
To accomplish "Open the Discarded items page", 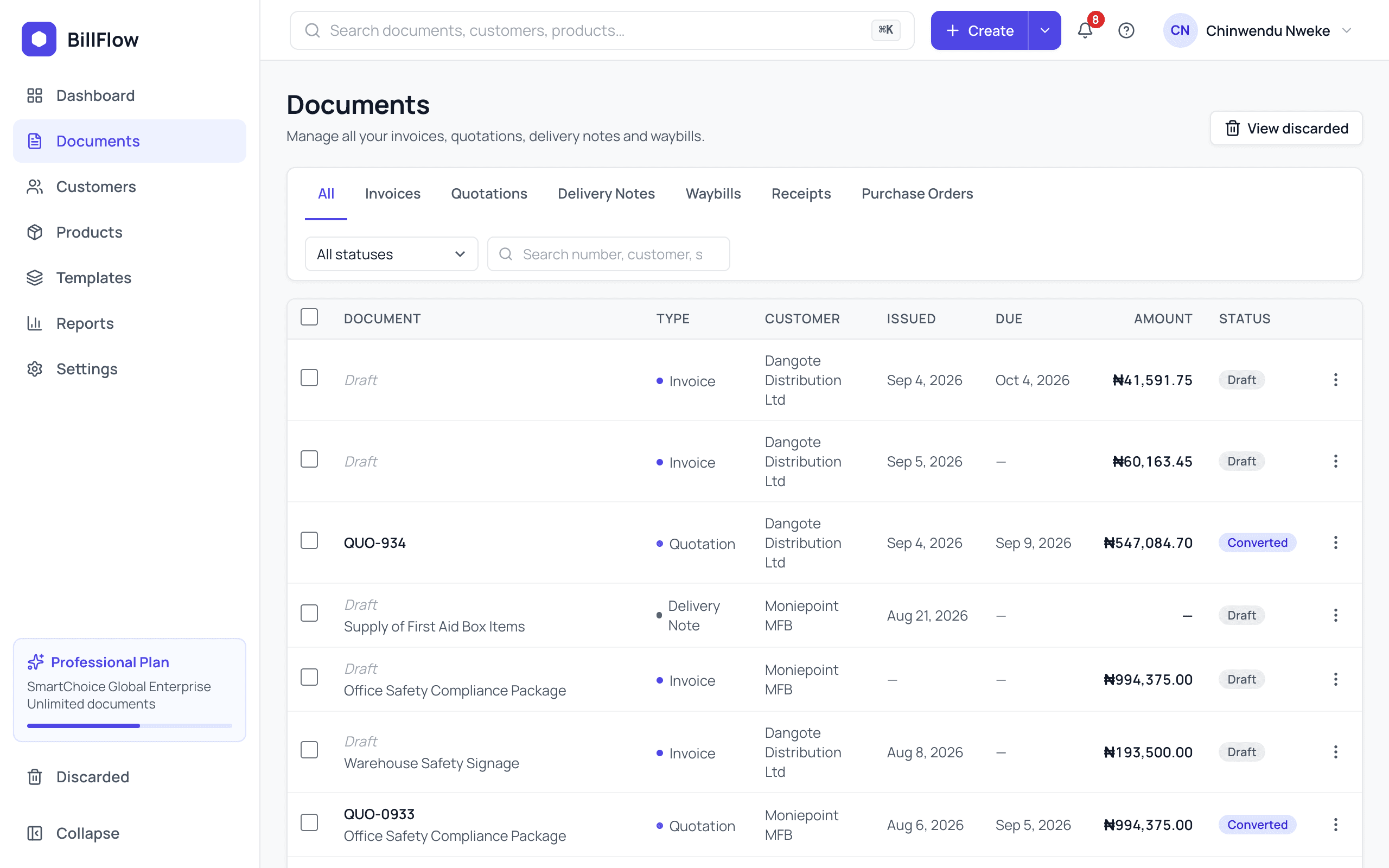I will tap(130, 777).
